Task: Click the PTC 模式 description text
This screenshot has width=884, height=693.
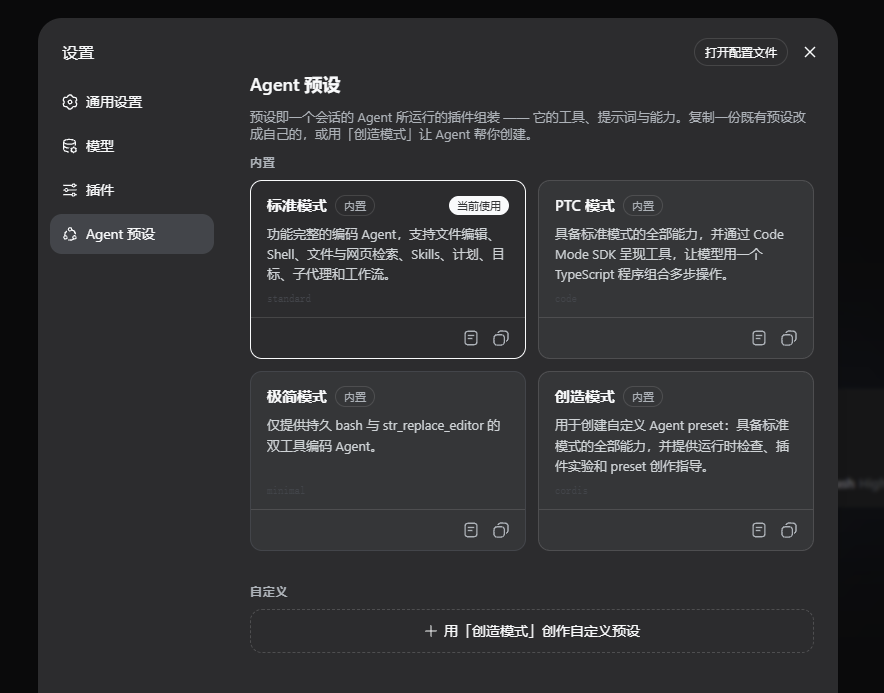Action: click(669, 254)
